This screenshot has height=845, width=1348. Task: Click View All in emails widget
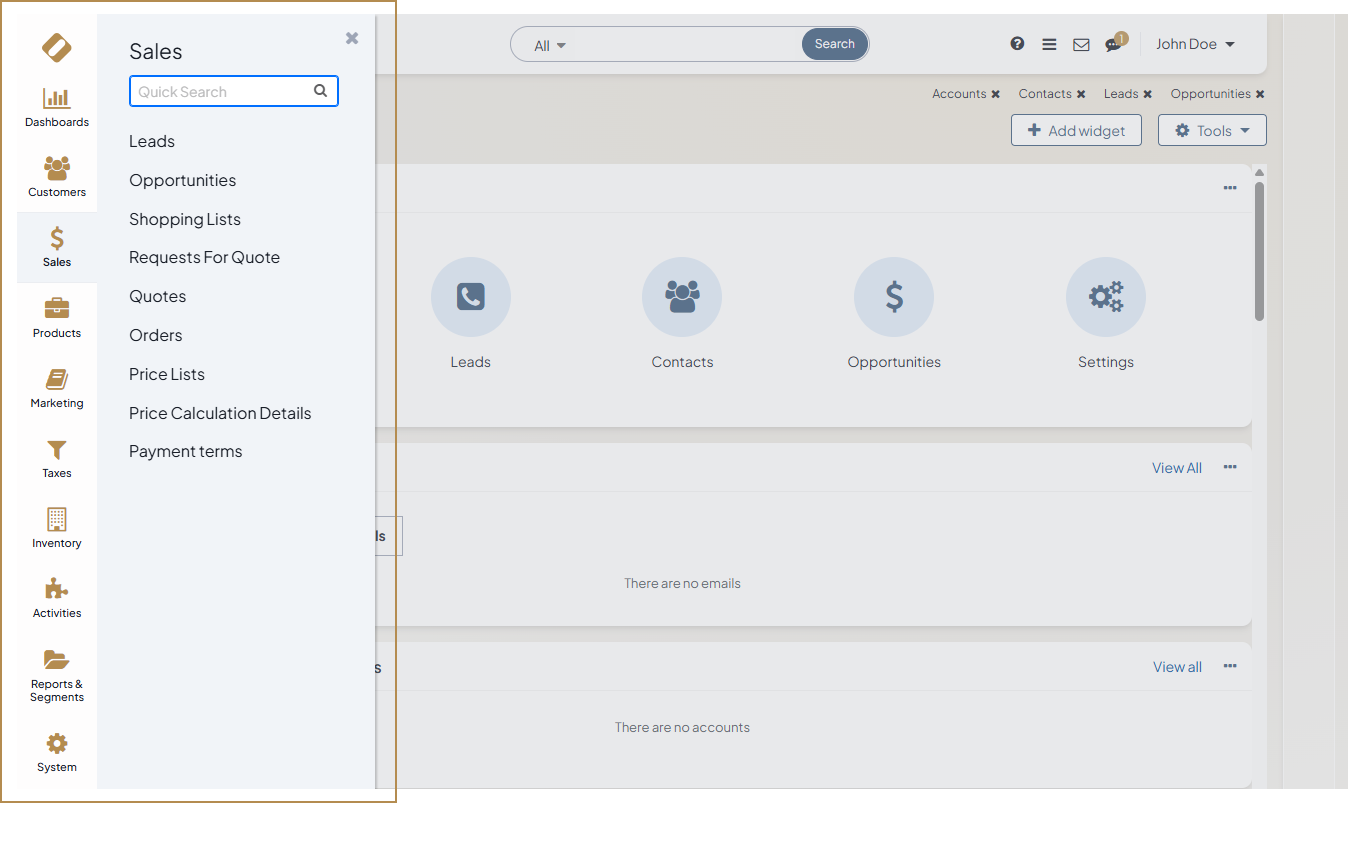pyautogui.click(x=1177, y=468)
